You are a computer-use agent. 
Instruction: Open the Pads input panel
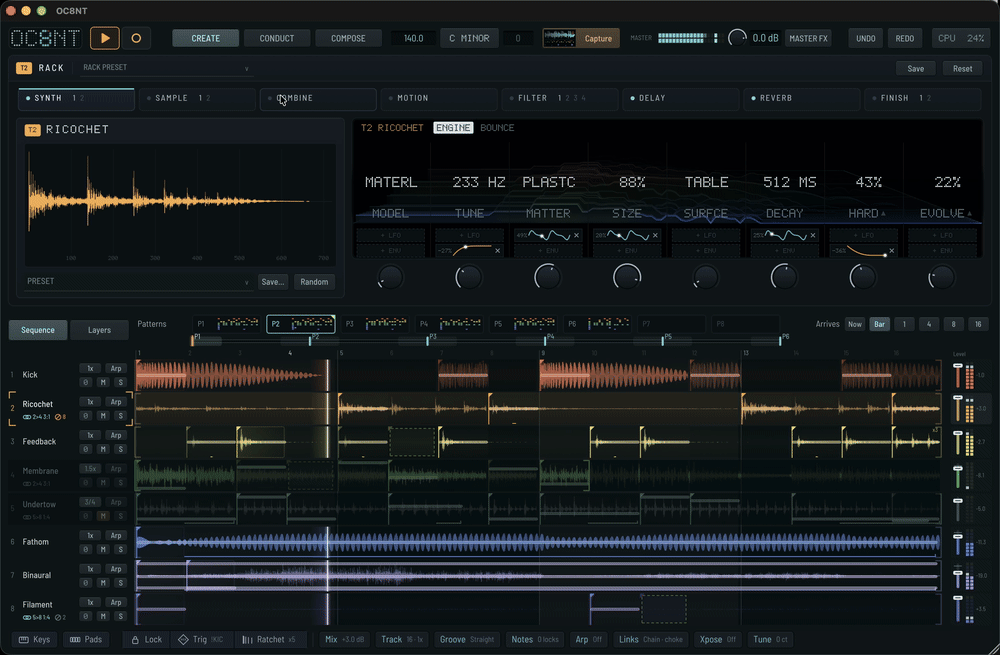click(85, 639)
